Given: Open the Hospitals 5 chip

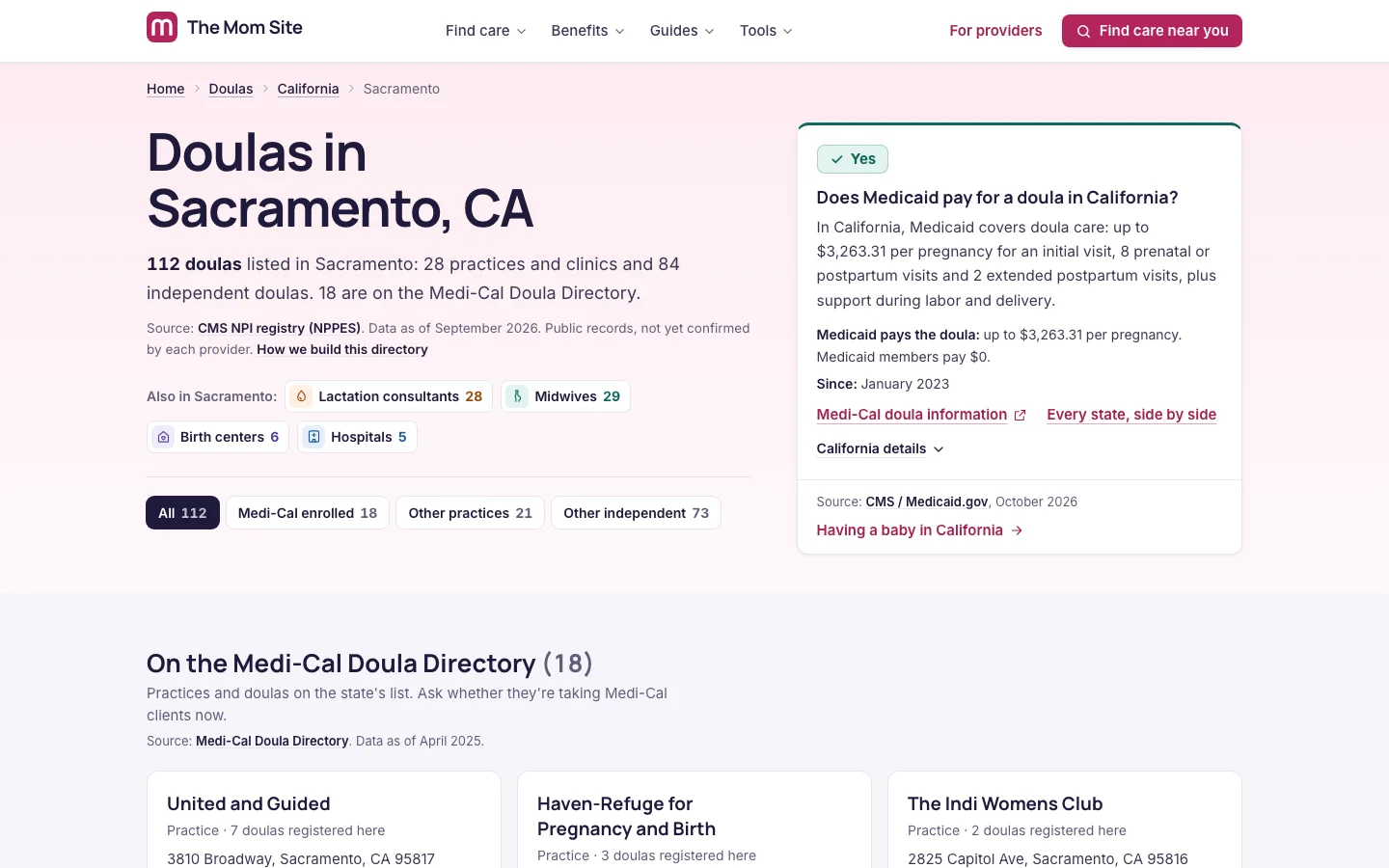Looking at the screenshot, I should (357, 437).
